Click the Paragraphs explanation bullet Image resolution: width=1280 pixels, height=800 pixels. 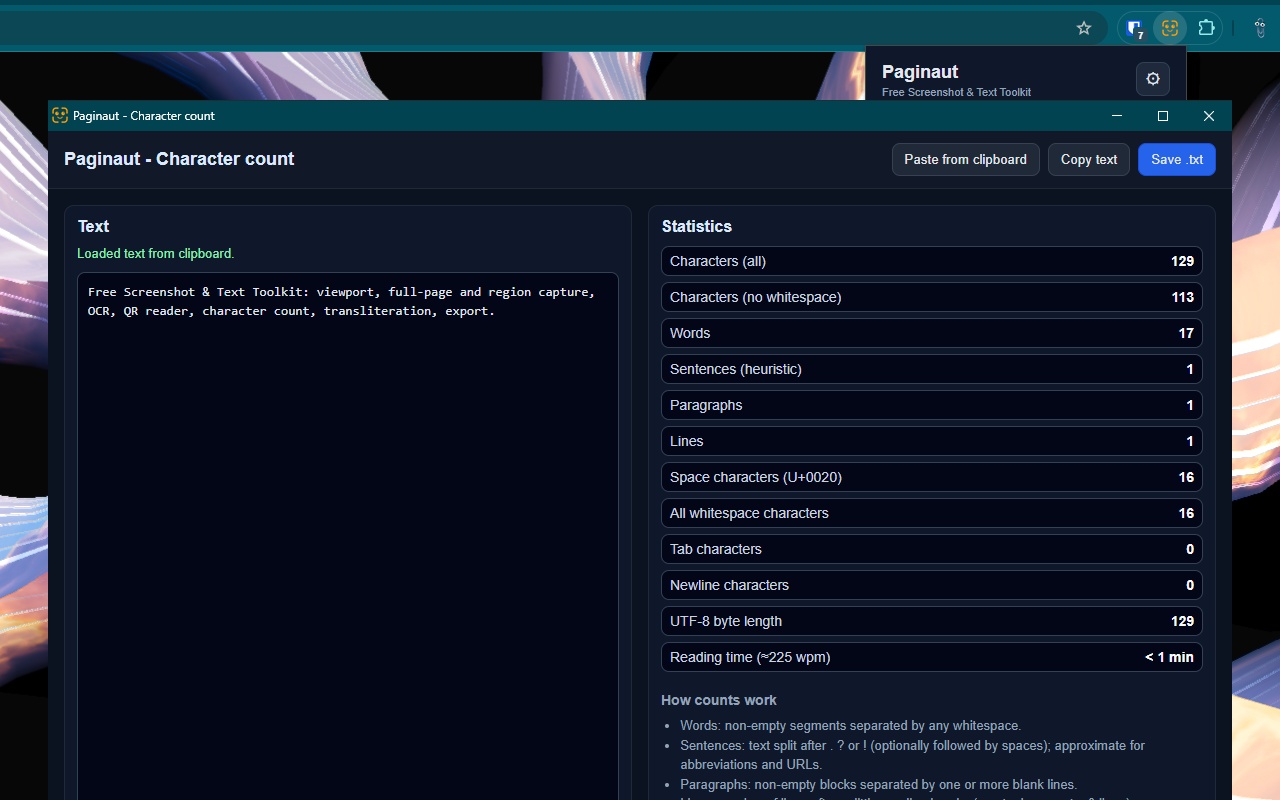(x=878, y=784)
